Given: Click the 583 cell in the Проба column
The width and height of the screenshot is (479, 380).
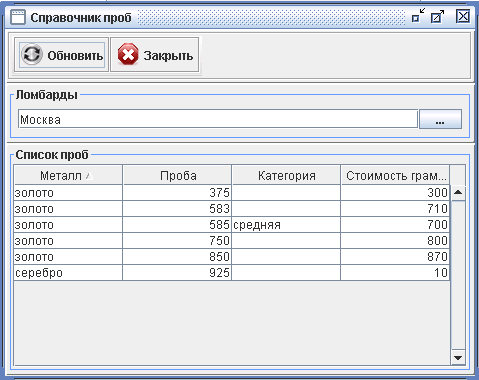Looking at the screenshot, I should (x=177, y=209).
